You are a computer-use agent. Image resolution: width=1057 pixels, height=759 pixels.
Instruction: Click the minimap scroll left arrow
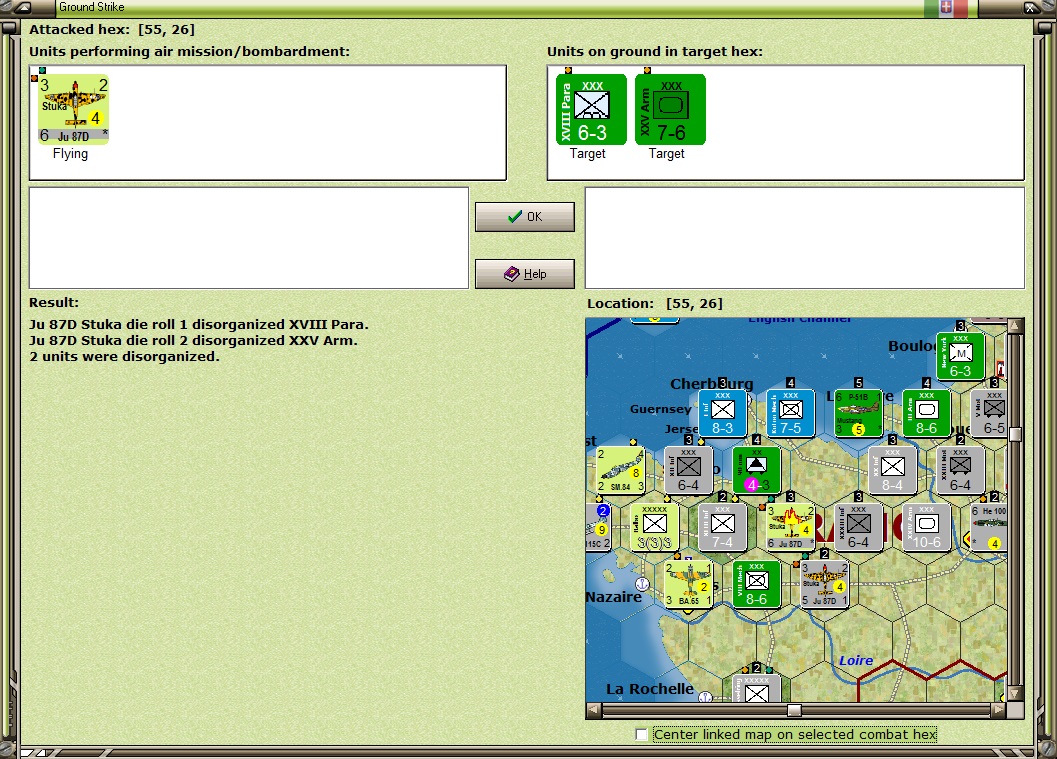[594, 710]
